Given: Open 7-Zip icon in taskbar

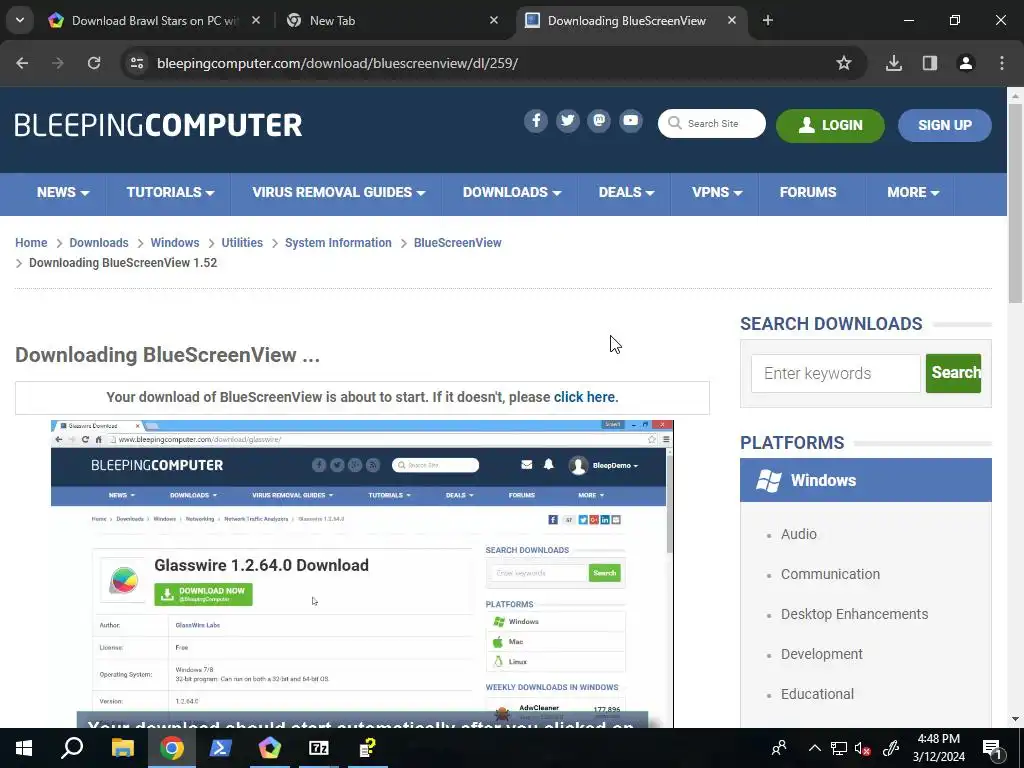Looking at the screenshot, I should [319, 748].
